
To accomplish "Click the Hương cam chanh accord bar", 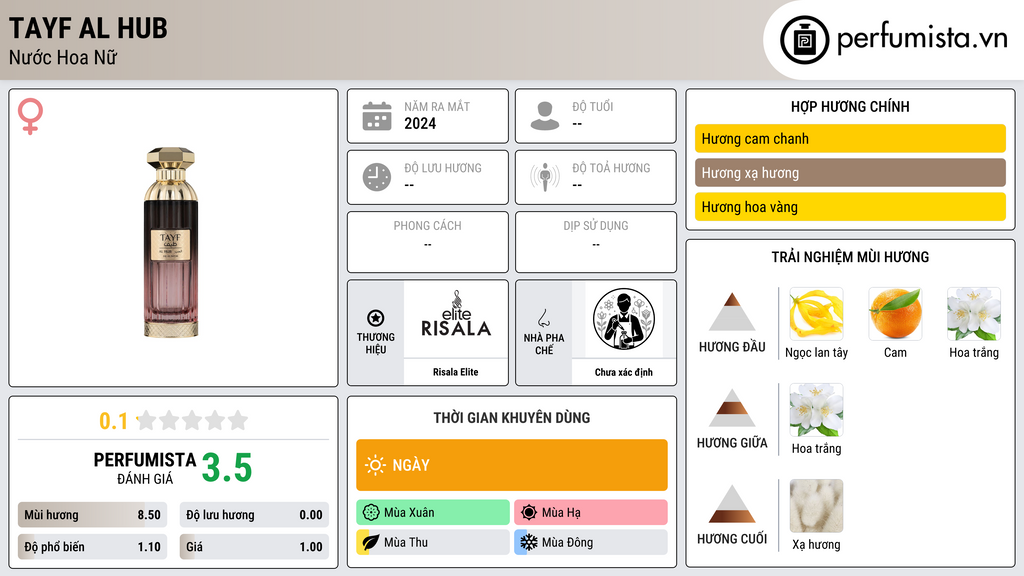I will 850,138.
